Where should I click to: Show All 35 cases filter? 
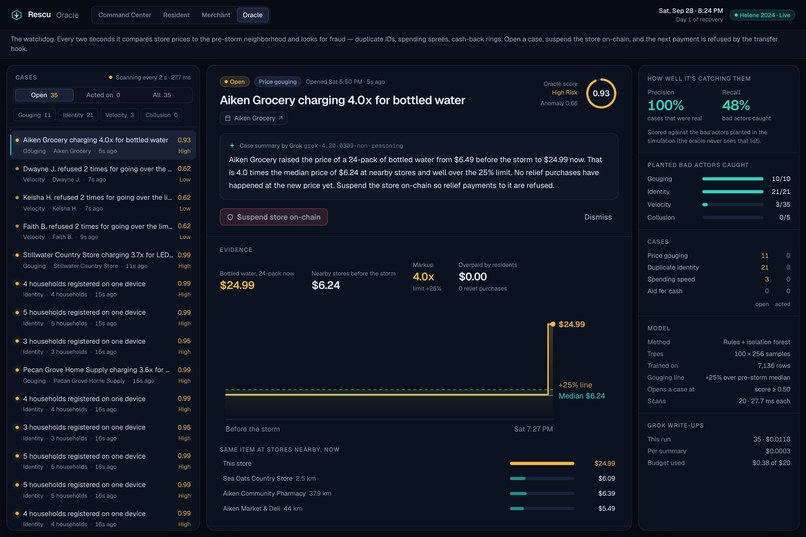[x=162, y=95]
